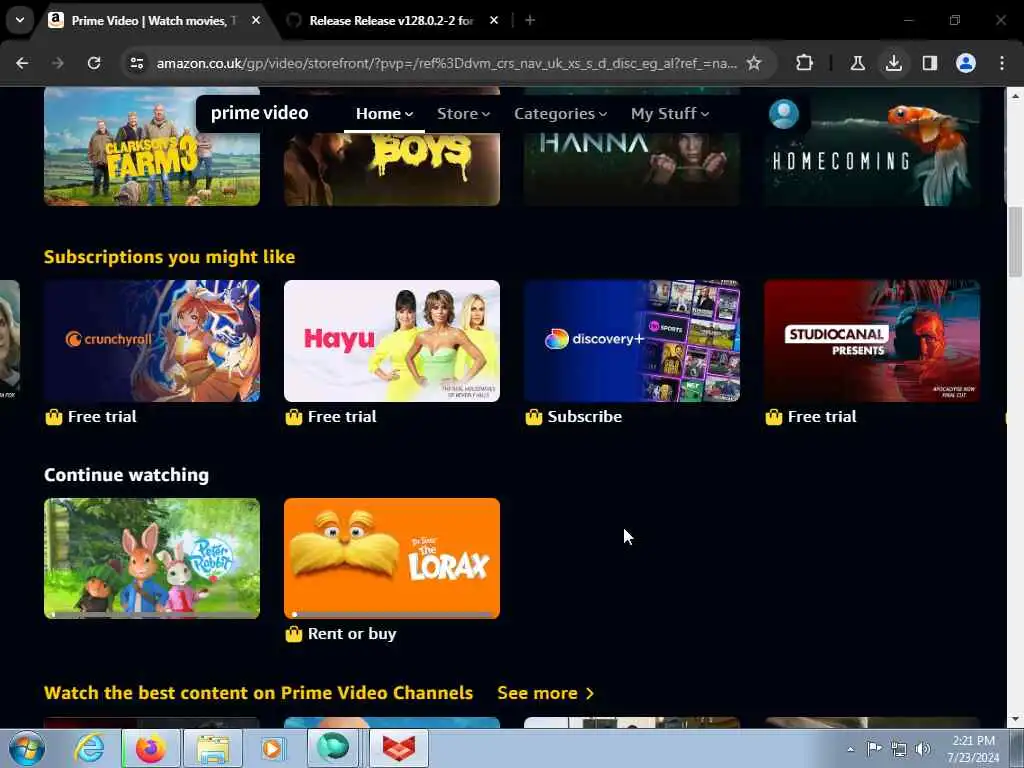Screen dimensions: 1024x768
Task: Click the browser forward arrow
Action: 58,63
